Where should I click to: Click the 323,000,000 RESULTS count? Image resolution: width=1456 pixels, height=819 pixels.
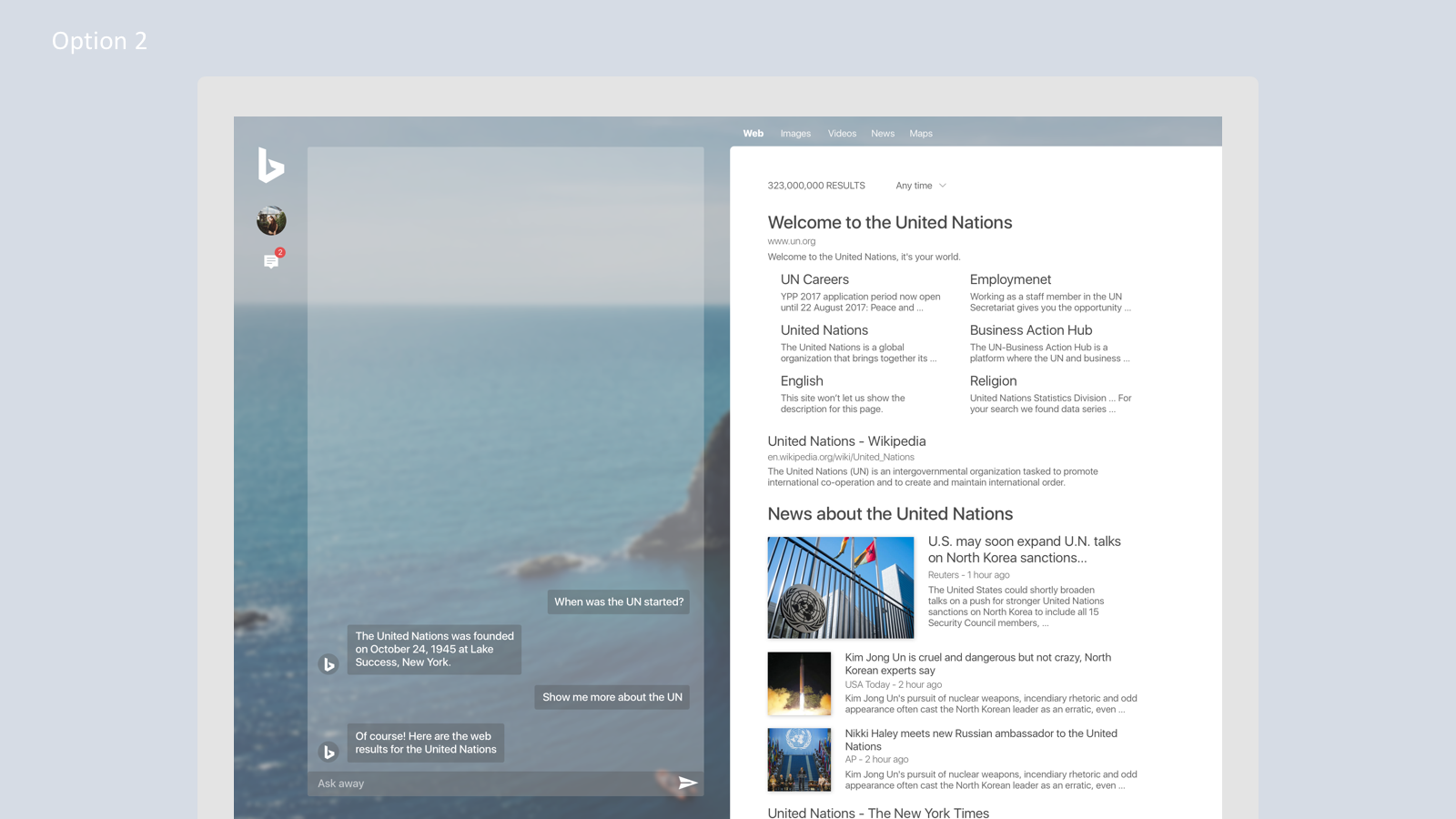pyautogui.click(x=816, y=186)
